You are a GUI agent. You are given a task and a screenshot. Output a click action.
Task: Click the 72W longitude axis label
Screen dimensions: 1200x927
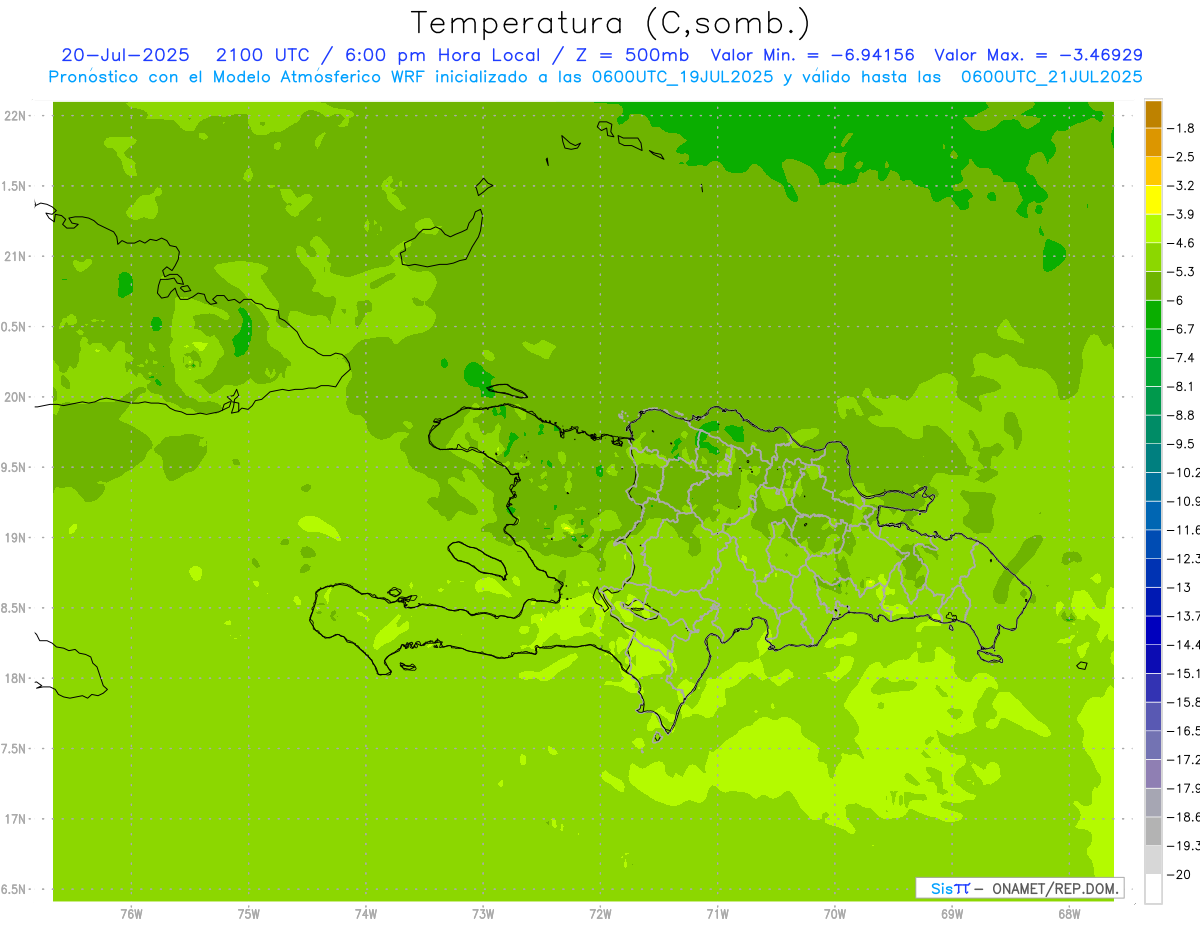click(x=600, y=914)
